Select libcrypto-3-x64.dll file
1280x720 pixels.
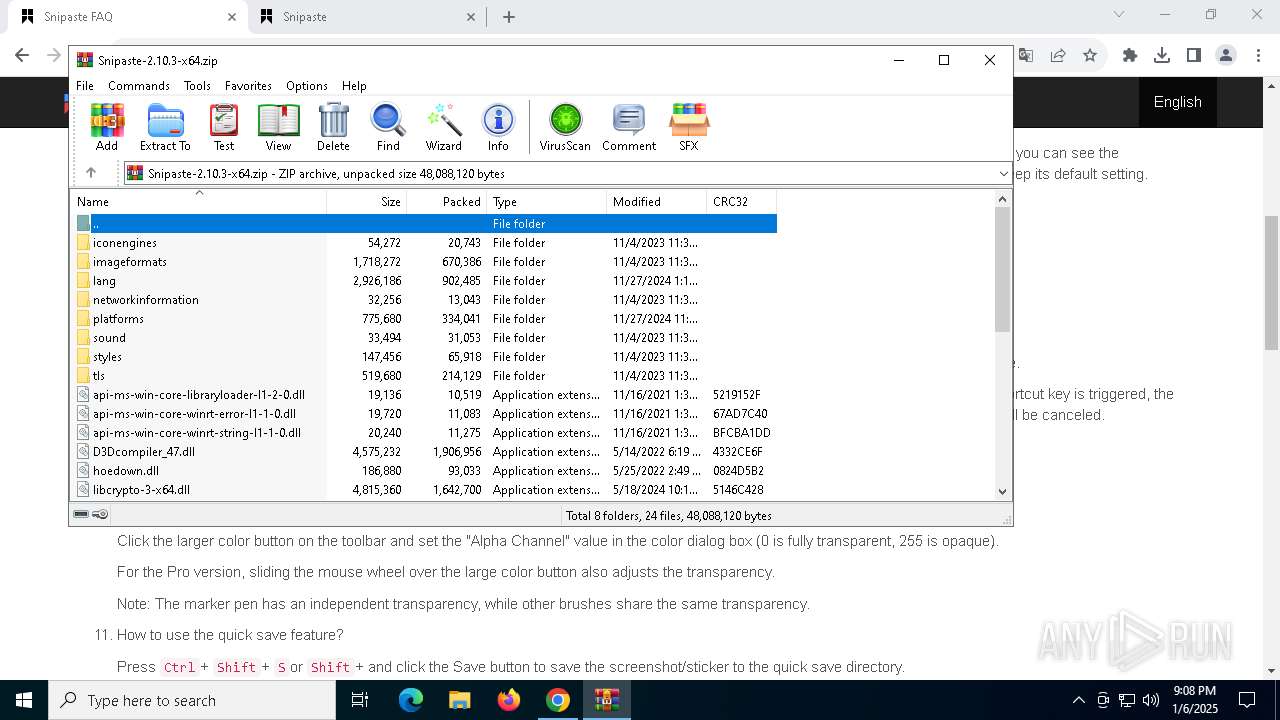[141, 490]
